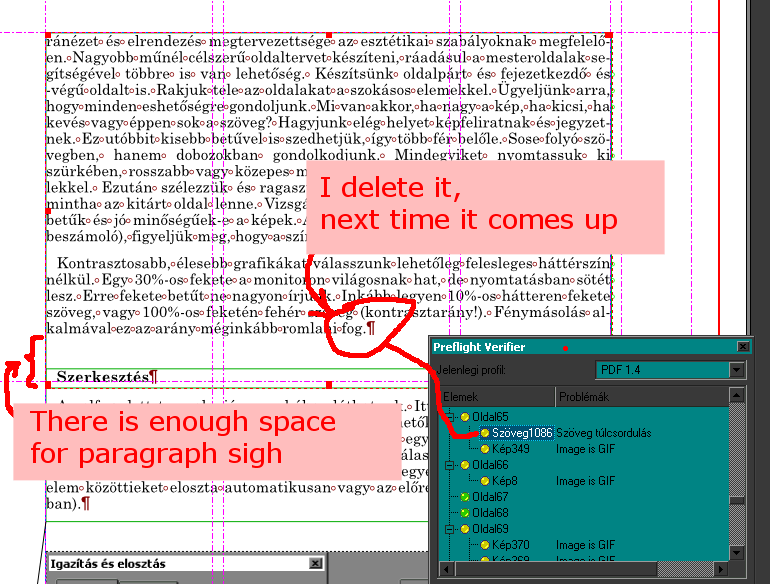Click the yellow status icon for Oldal66
Image resolution: width=770 pixels, height=584 pixels.
tap(465, 465)
